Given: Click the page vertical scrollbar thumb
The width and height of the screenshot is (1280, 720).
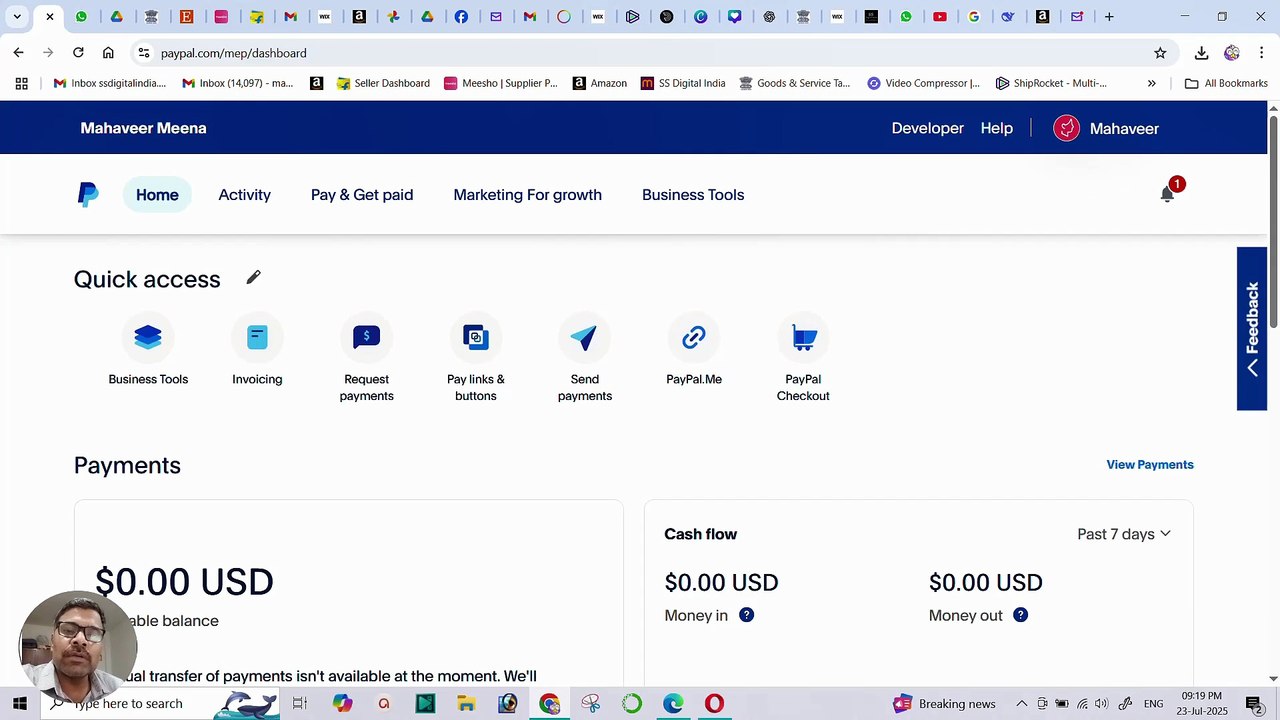Looking at the screenshot, I should click(1273, 220).
